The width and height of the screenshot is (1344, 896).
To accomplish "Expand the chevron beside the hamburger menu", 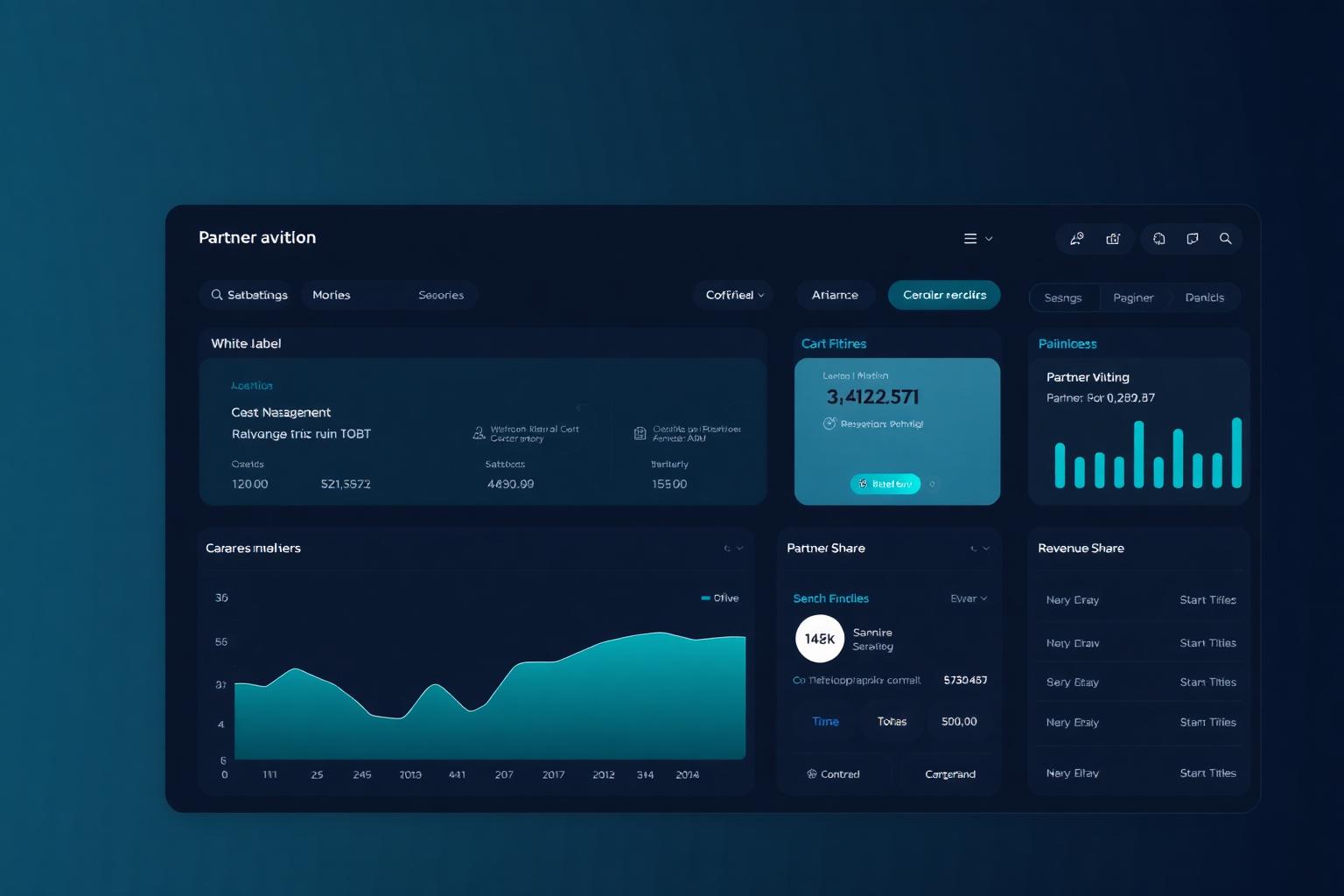I will coord(989,239).
